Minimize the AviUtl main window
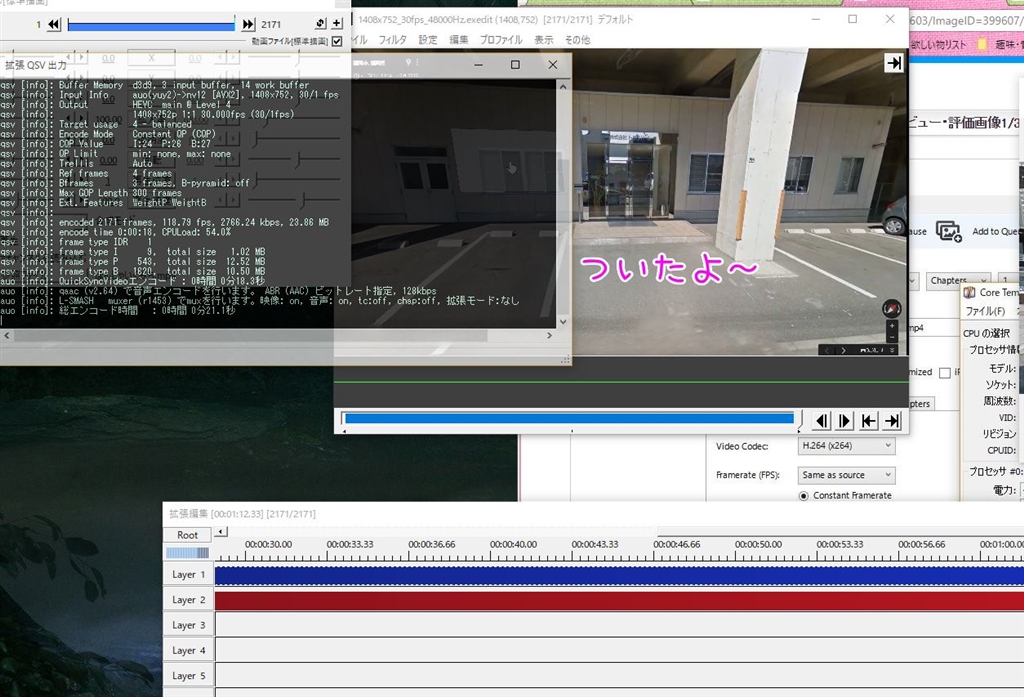 click(x=816, y=20)
